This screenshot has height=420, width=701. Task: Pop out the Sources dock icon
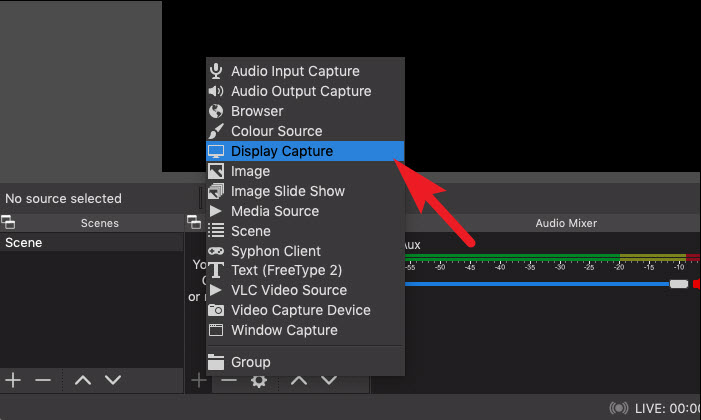(x=194, y=222)
